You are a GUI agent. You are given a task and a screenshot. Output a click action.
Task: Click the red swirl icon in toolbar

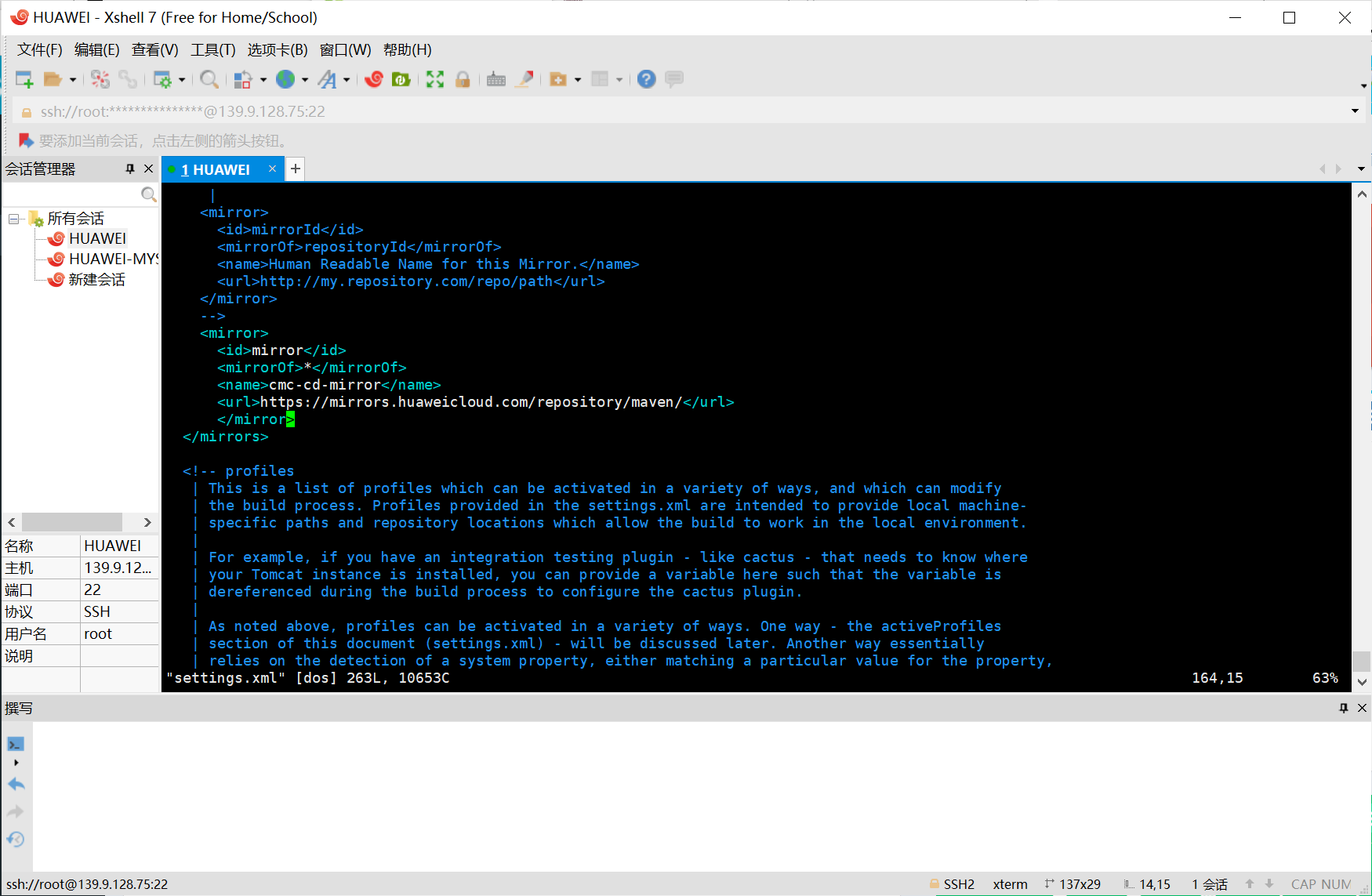coord(374,79)
